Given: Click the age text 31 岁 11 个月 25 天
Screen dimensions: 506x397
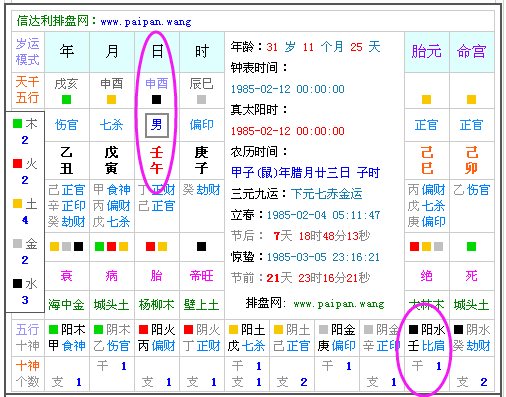Looking at the screenshot, I should coord(323,47).
